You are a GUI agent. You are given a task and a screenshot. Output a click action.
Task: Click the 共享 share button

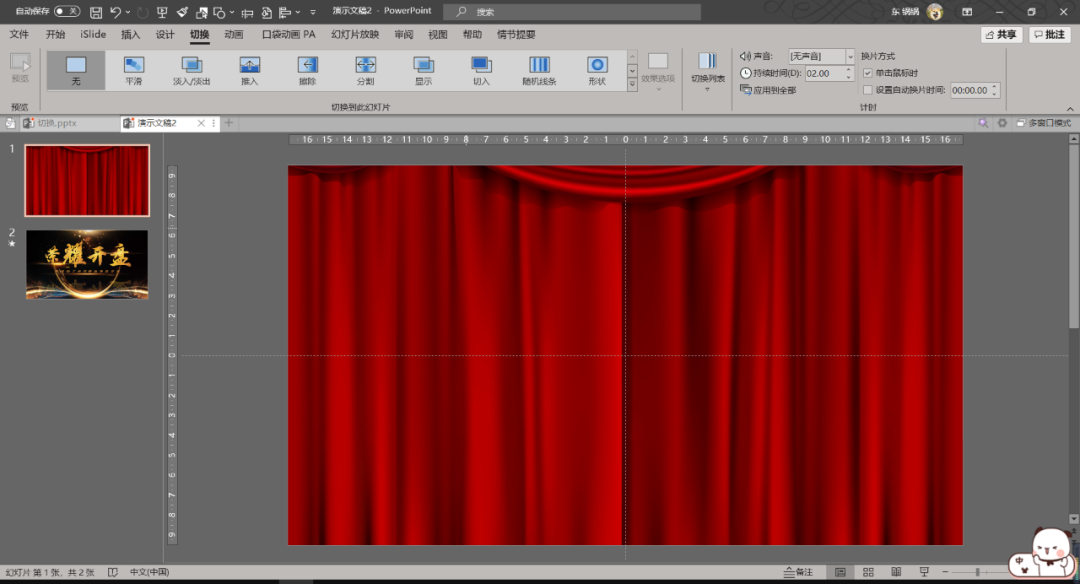(x=1001, y=34)
